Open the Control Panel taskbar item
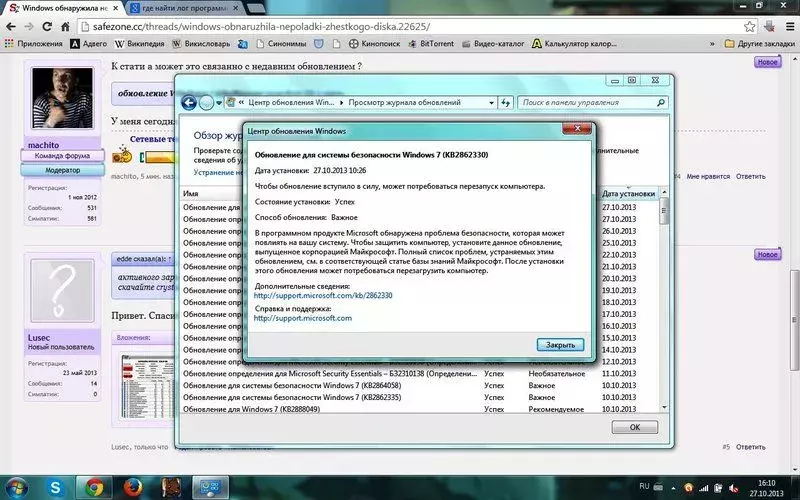 pos(210,487)
